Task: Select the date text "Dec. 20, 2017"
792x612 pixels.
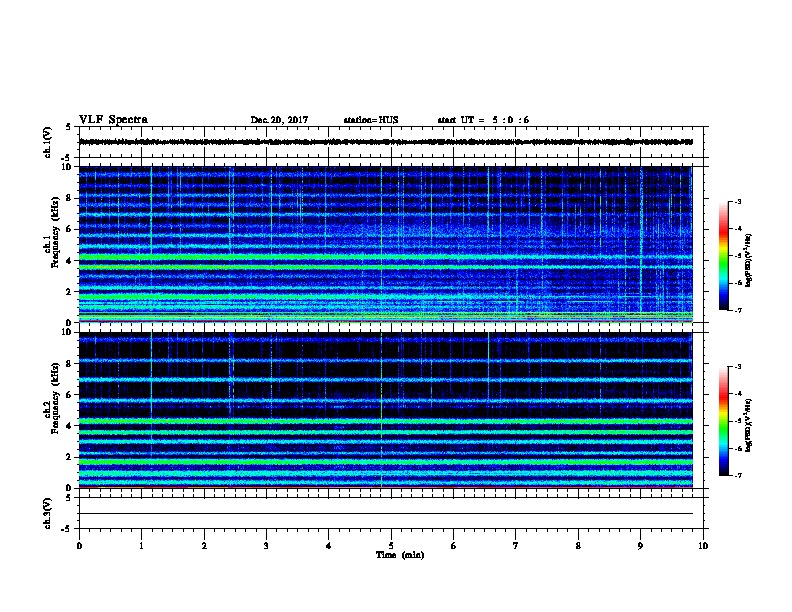Action: [279, 120]
